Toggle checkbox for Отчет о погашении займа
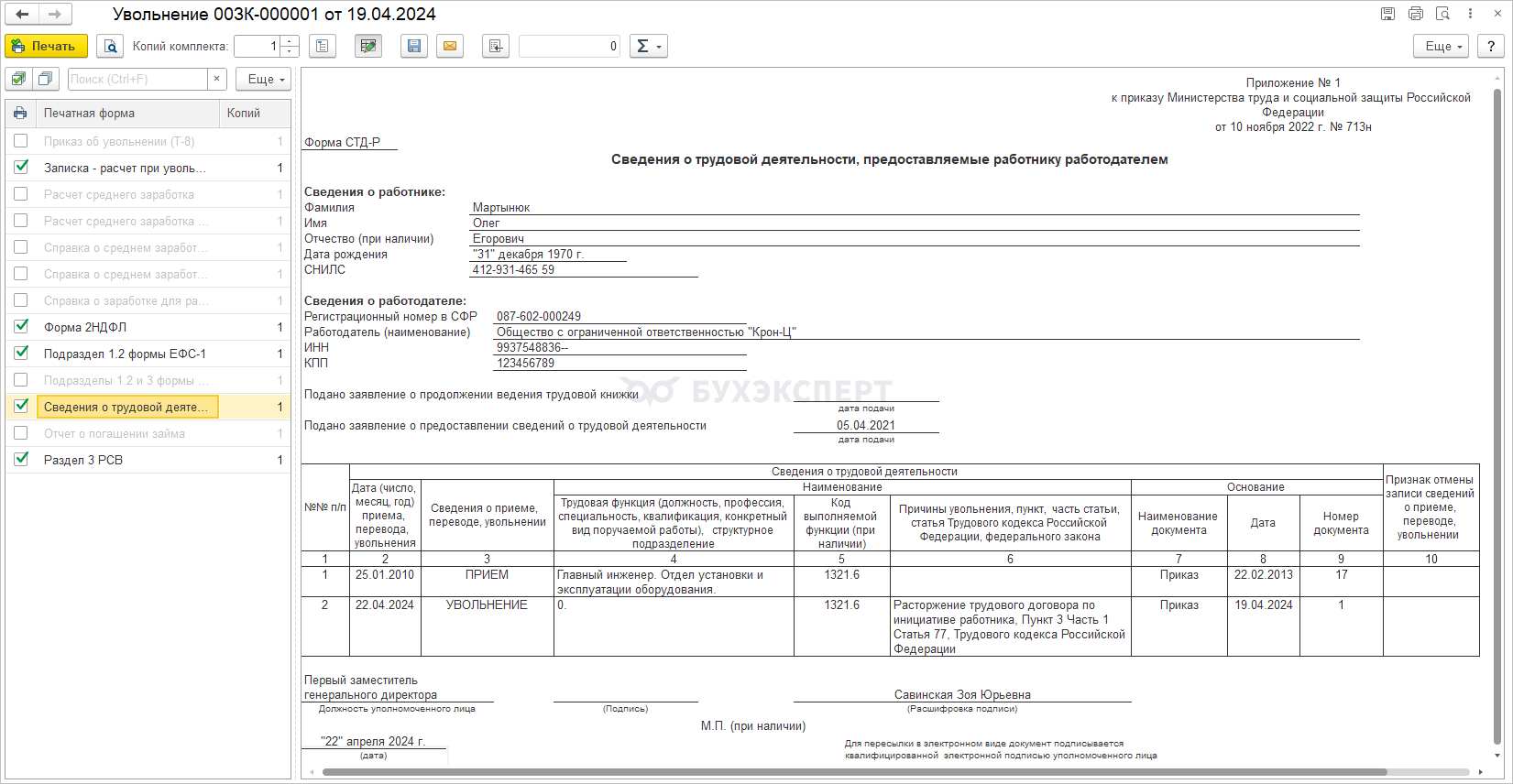Screen dimensions: 1513x784 21,433
